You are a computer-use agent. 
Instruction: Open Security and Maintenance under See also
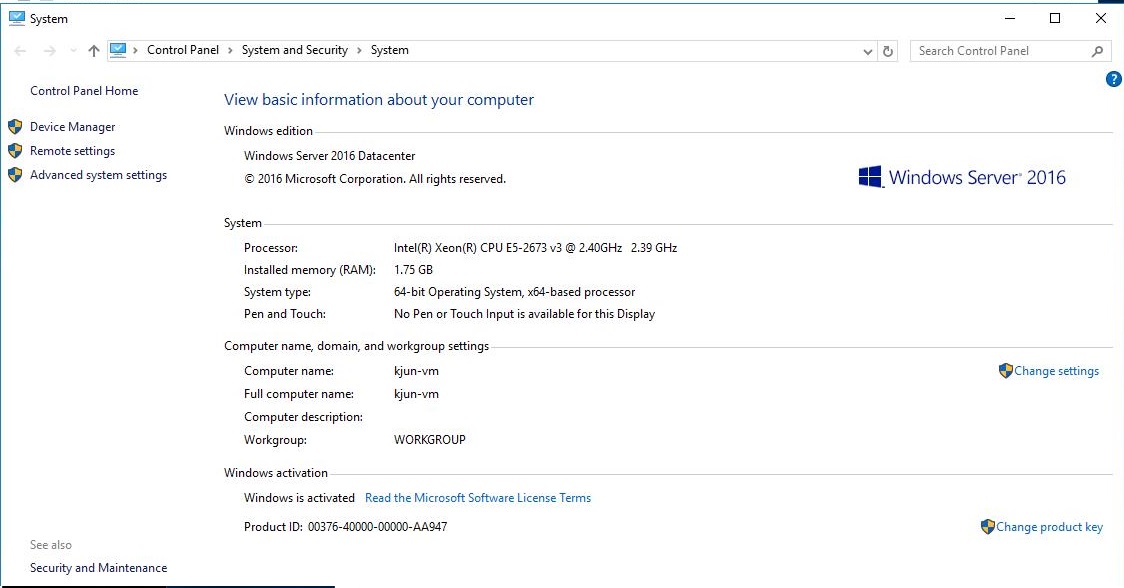coord(98,568)
